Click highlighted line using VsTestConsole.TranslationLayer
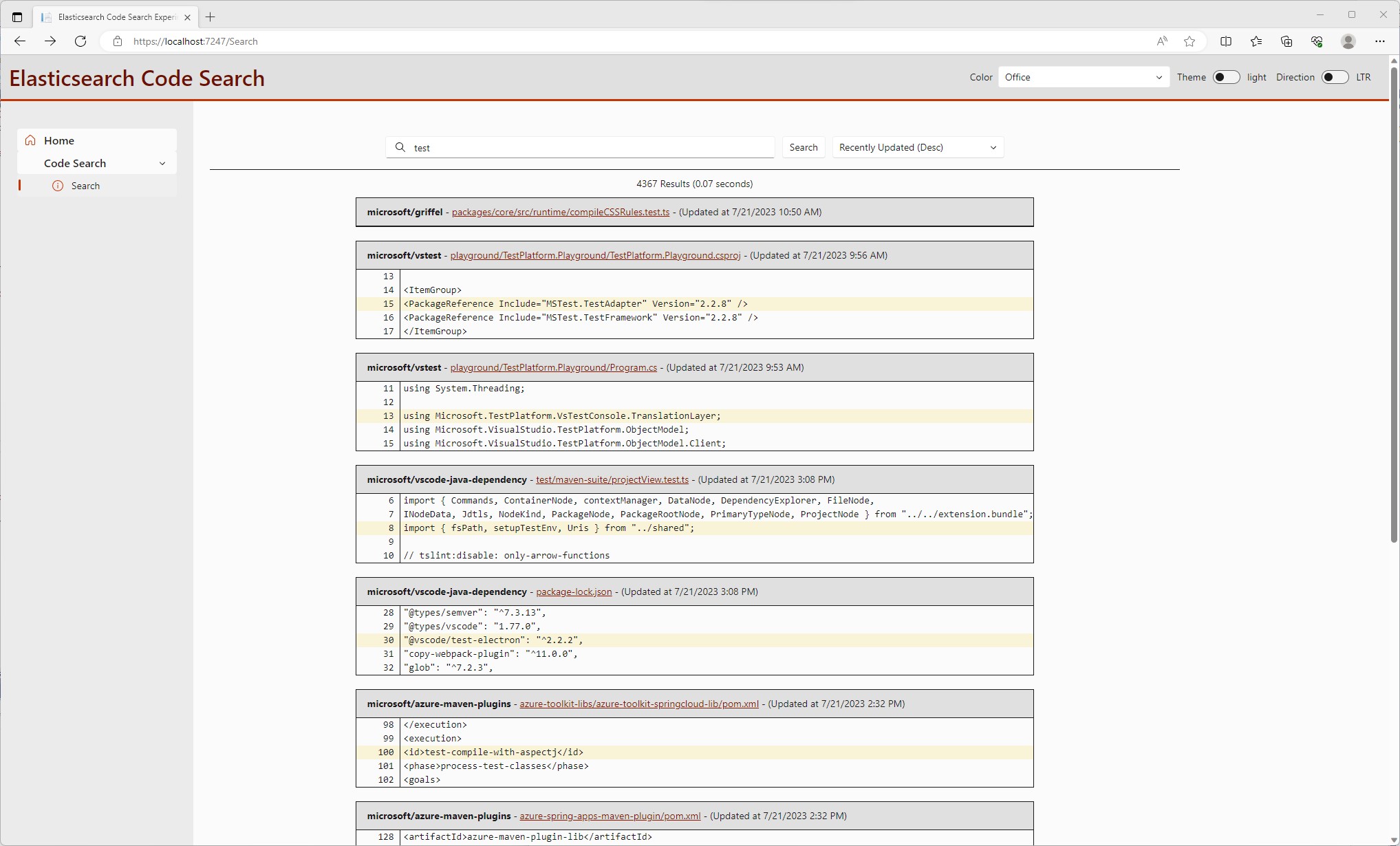The image size is (1400, 846). tap(694, 415)
